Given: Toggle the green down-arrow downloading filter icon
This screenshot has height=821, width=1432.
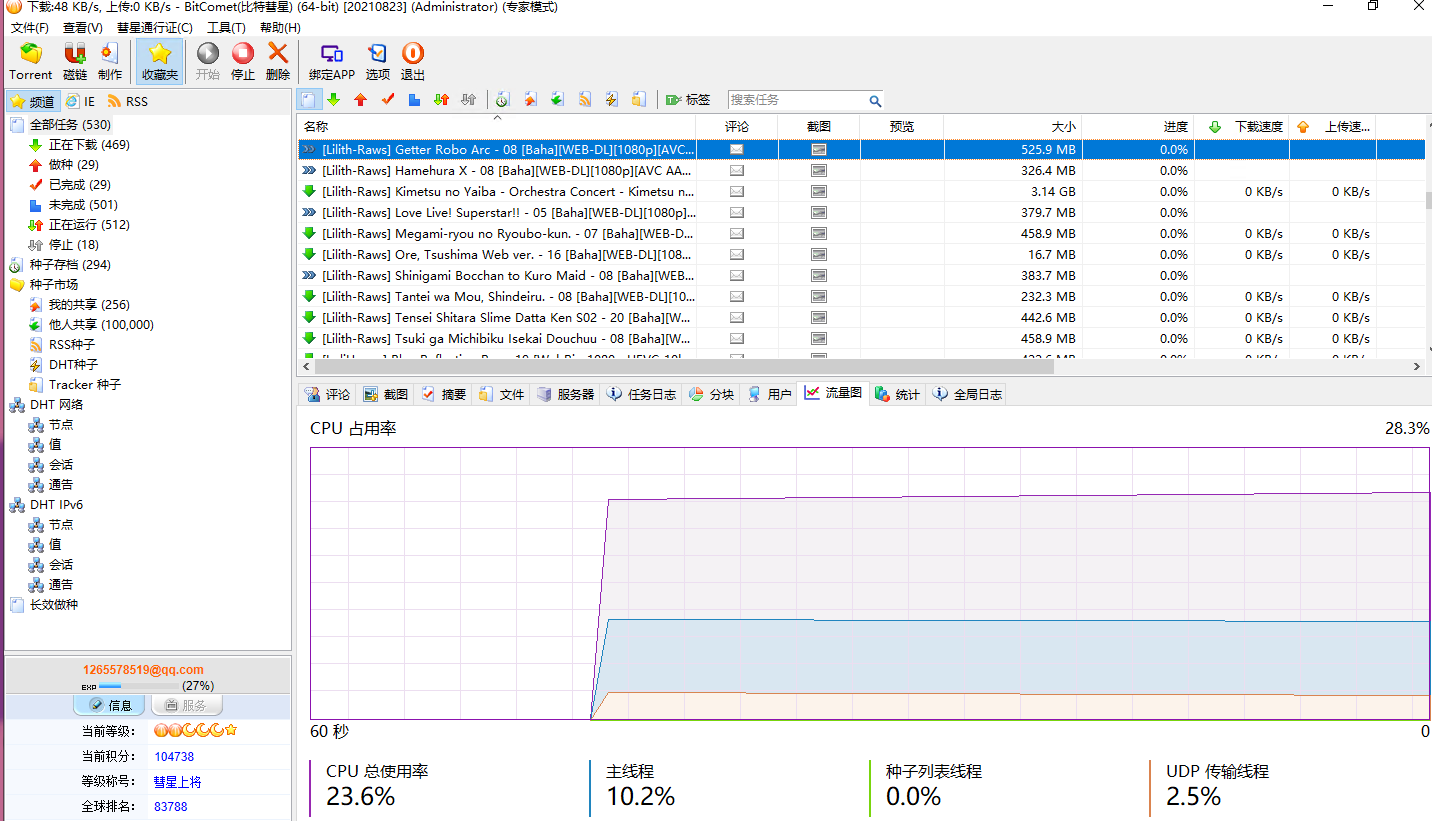Looking at the screenshot, I should [334, 100].
